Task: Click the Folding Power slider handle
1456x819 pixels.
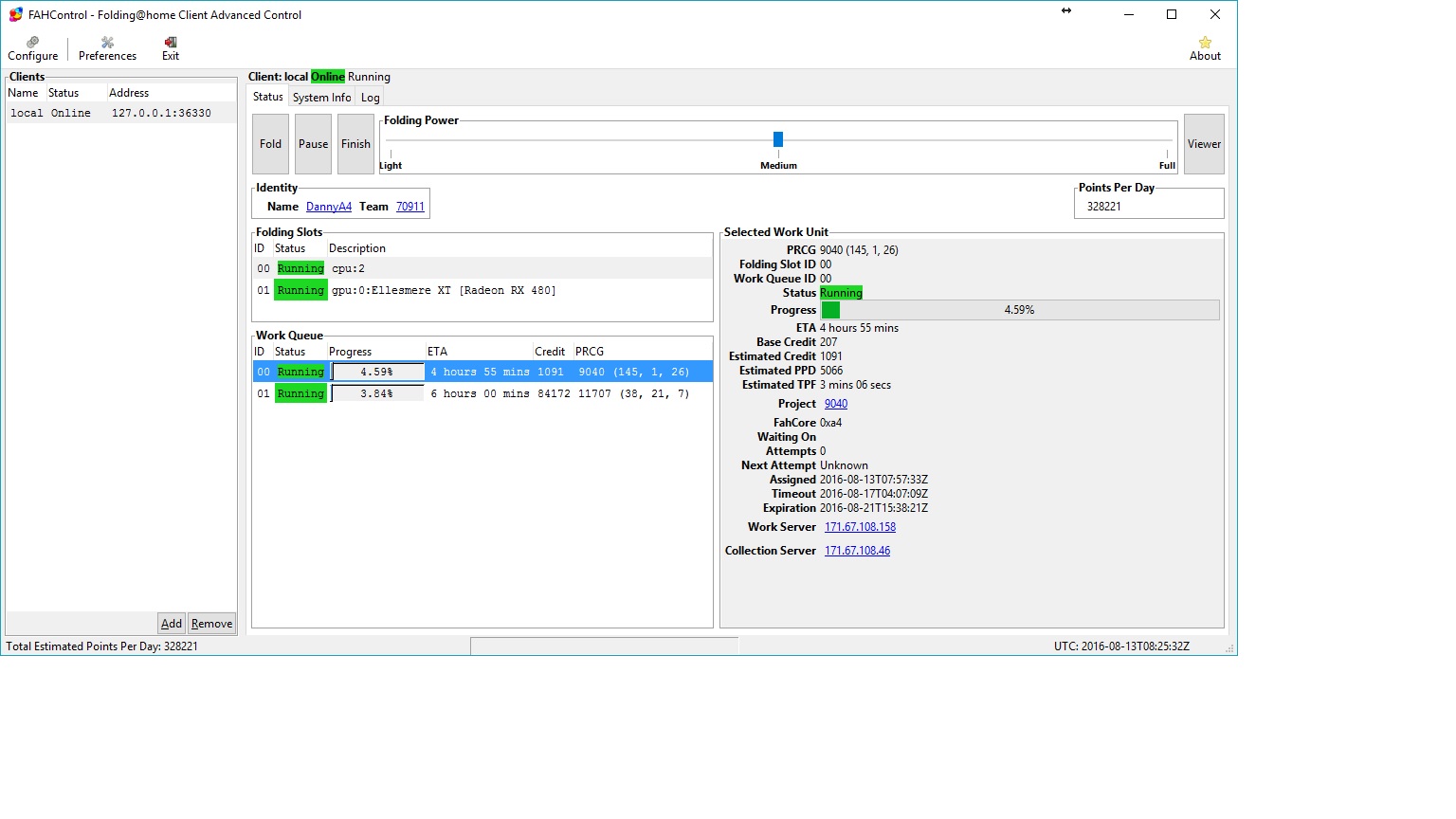Action: point(778,139)
